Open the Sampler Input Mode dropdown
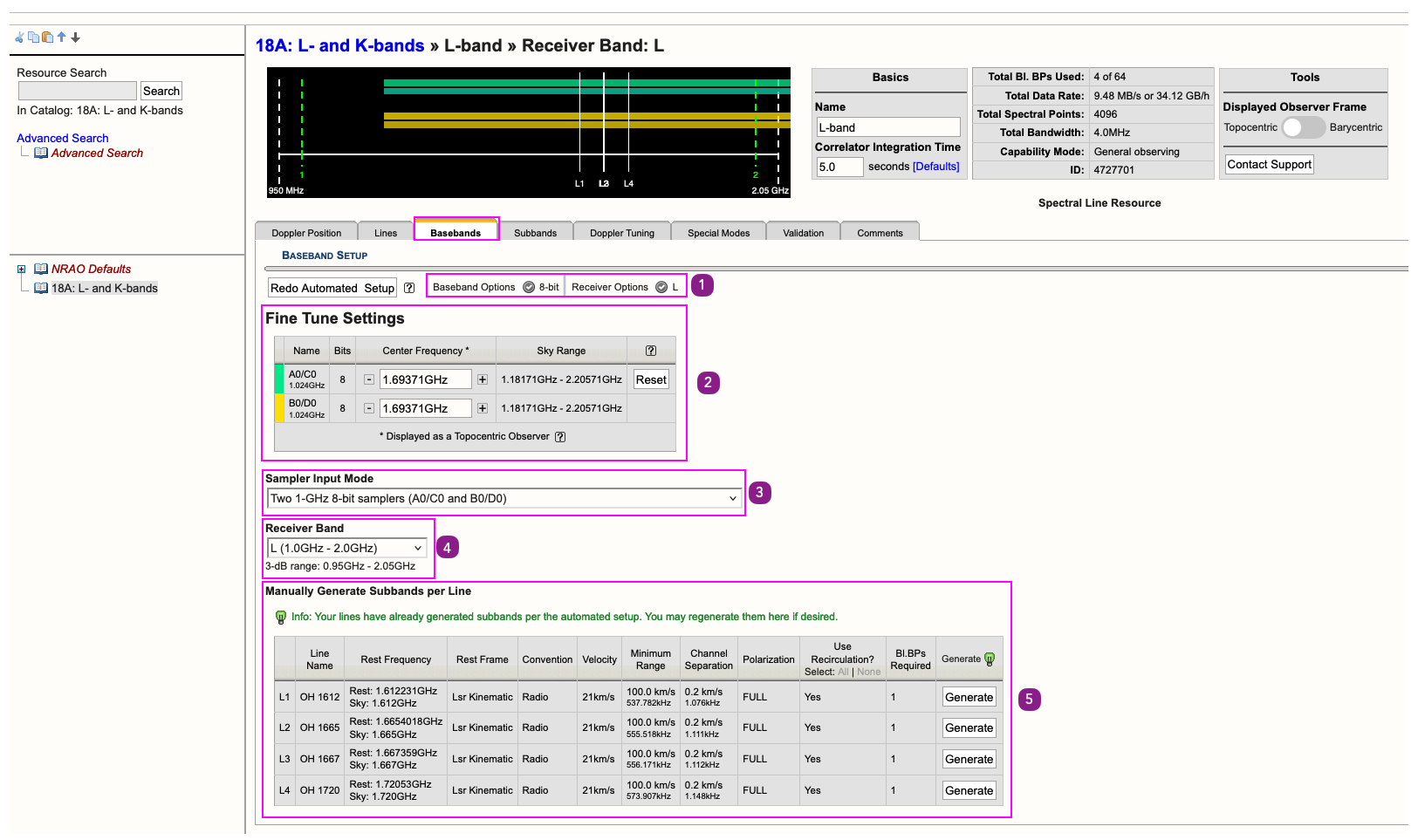1418x840 pixels. 503,498
